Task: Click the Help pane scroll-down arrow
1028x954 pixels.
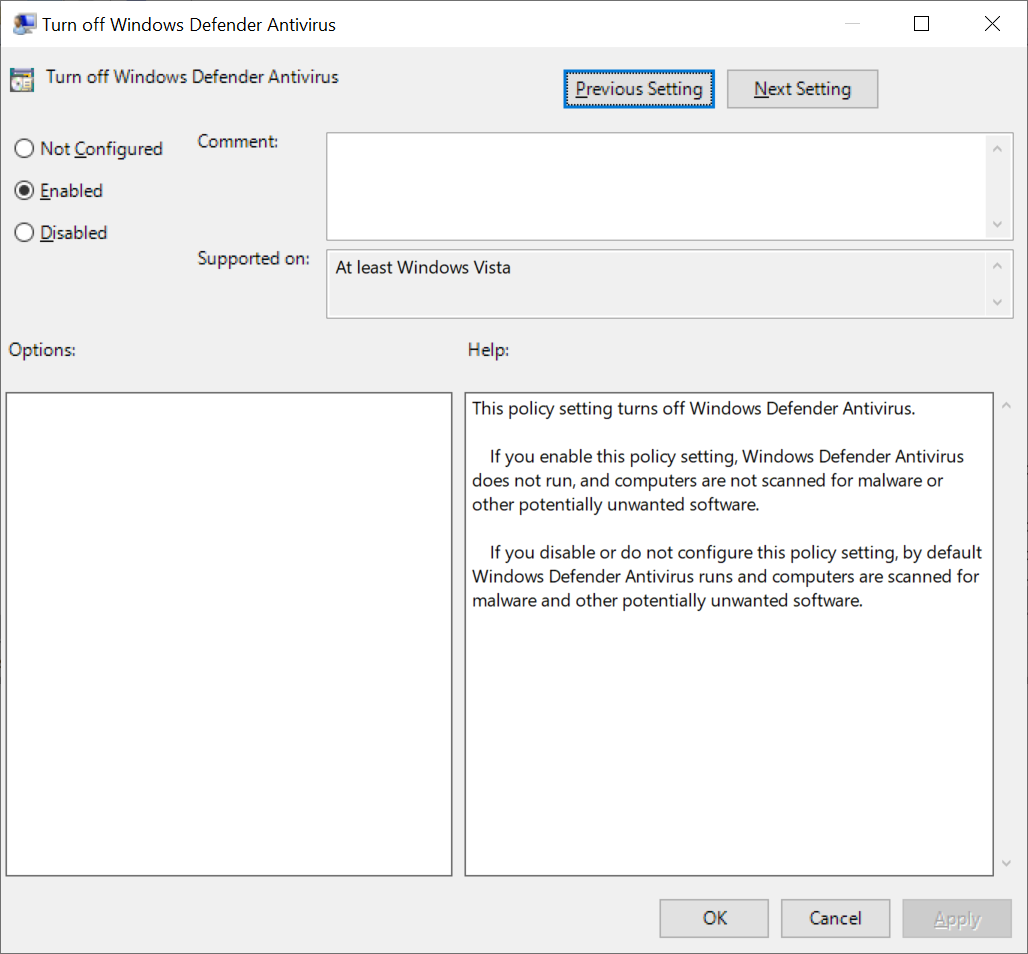Action: point(1006,862)
